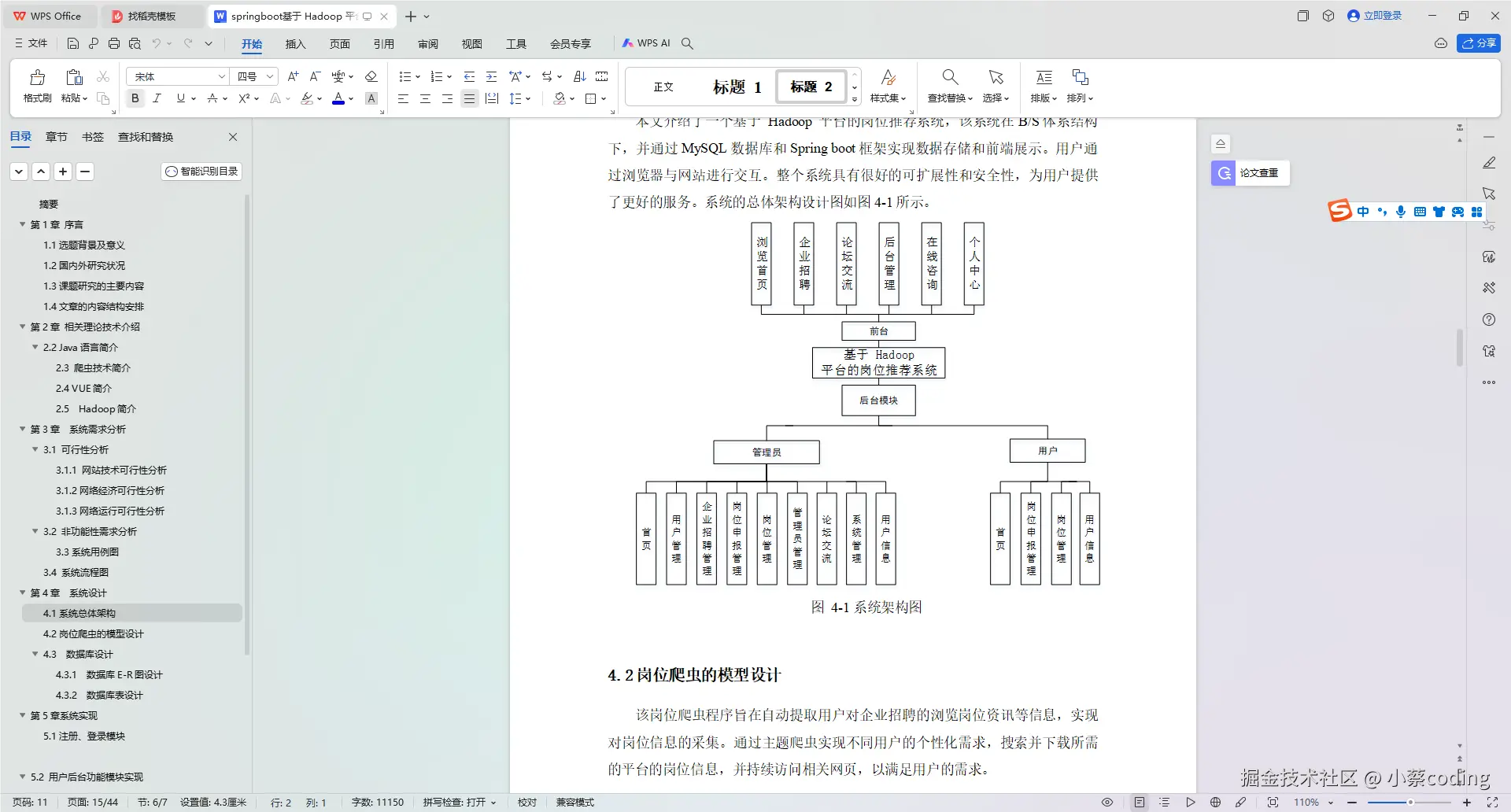Open the font color swatch (blue A)

[338, 98]
